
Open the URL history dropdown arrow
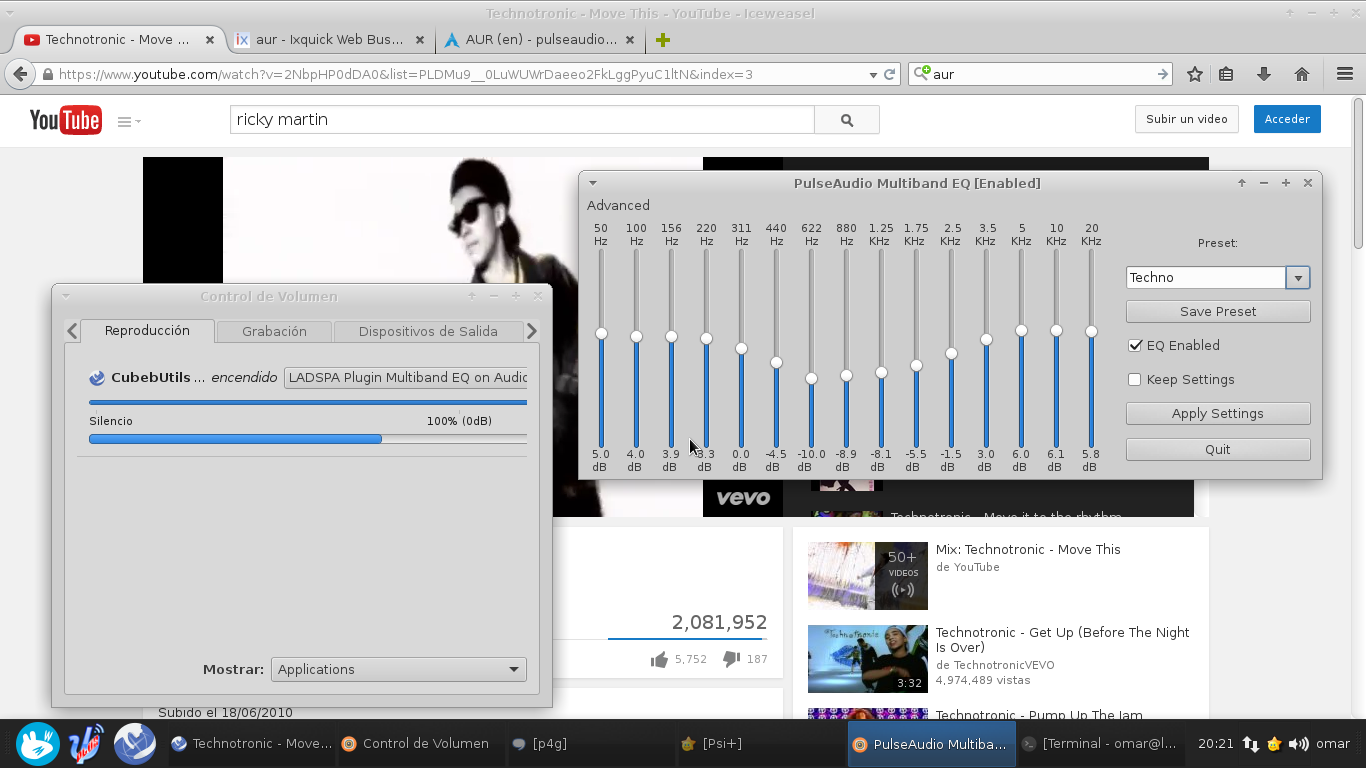point(873,74)
